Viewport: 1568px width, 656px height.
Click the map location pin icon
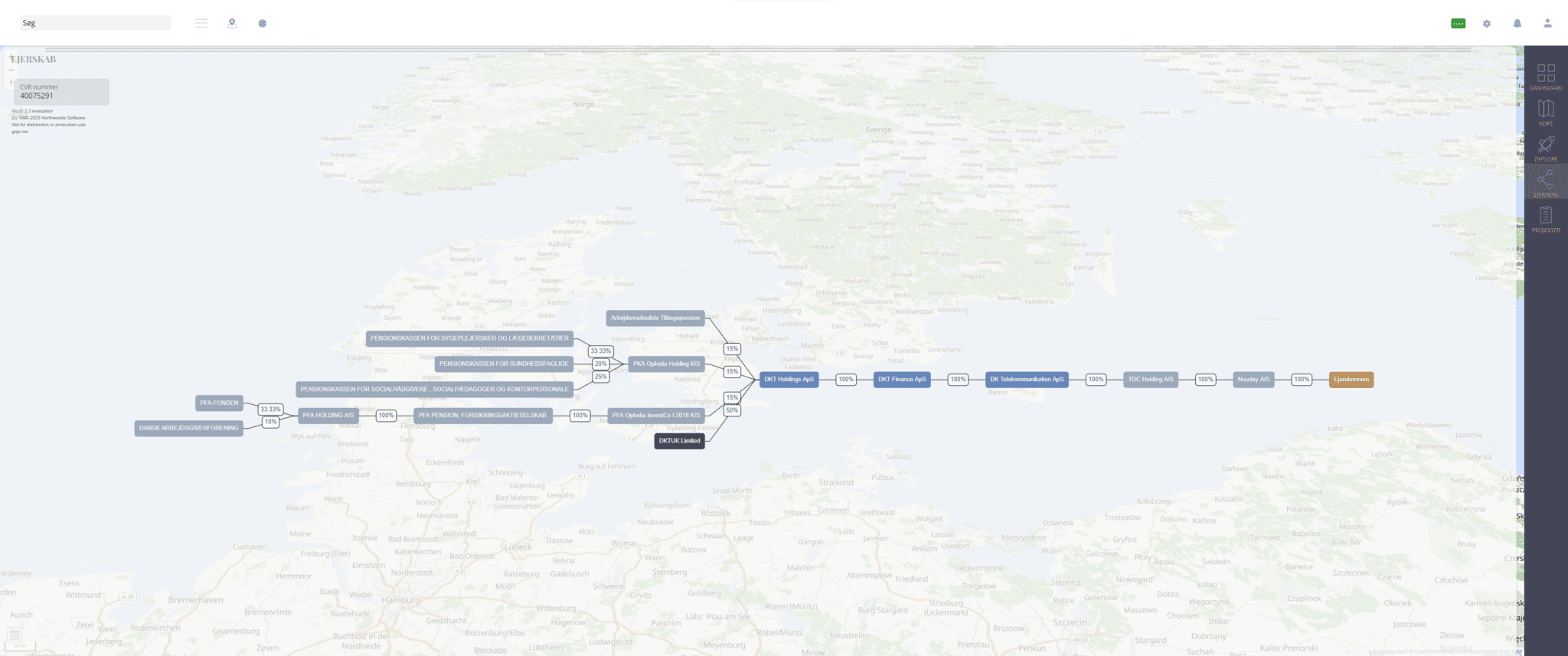232,23
